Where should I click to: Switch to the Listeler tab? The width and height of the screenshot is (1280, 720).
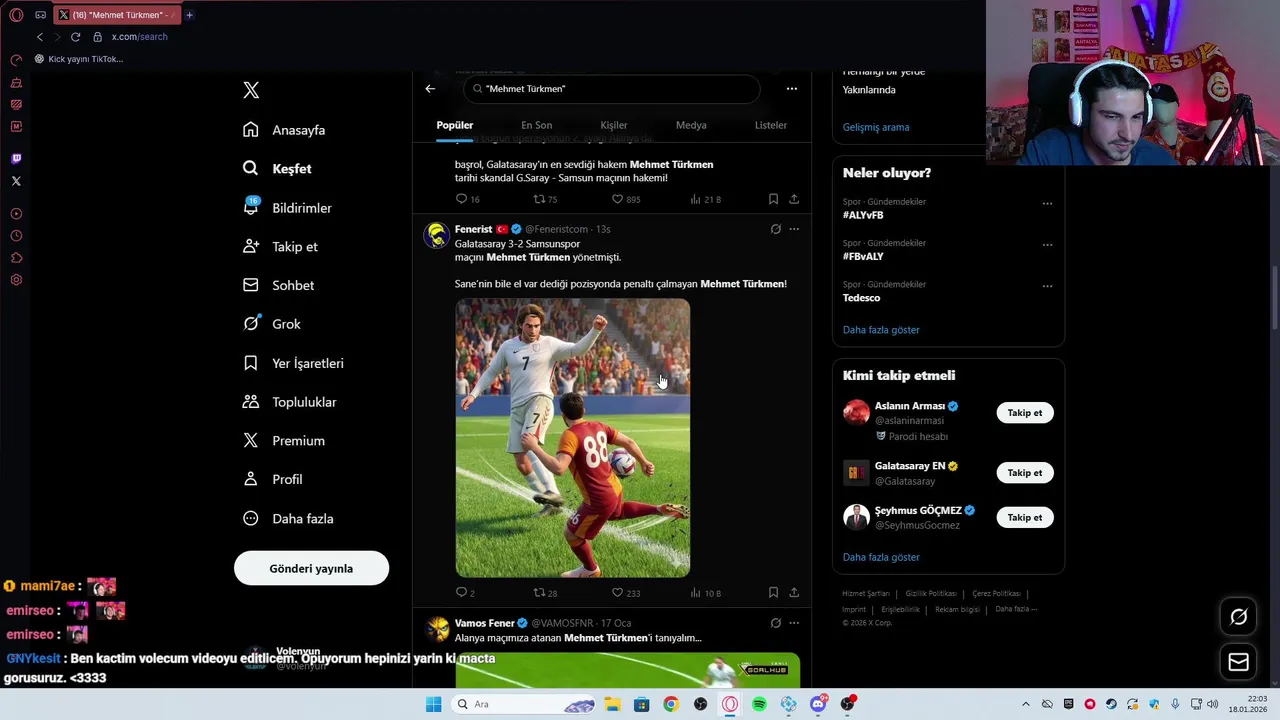[771, 125]
